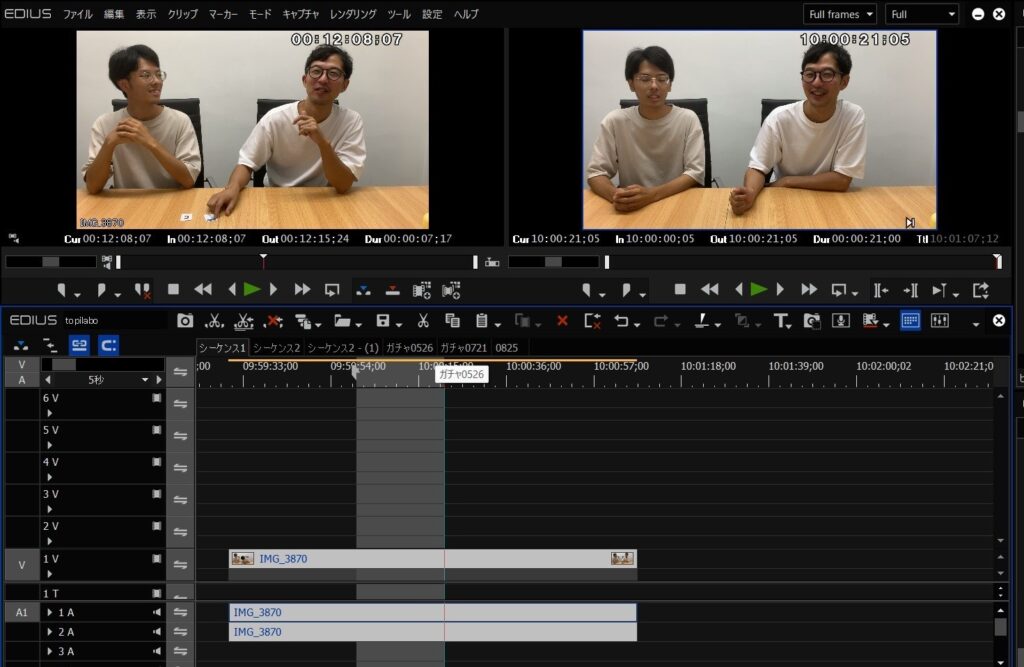Viewport: 1024px width, 667px height.
Task: Open the ファイル menu
Action: (x=78, y=14)
